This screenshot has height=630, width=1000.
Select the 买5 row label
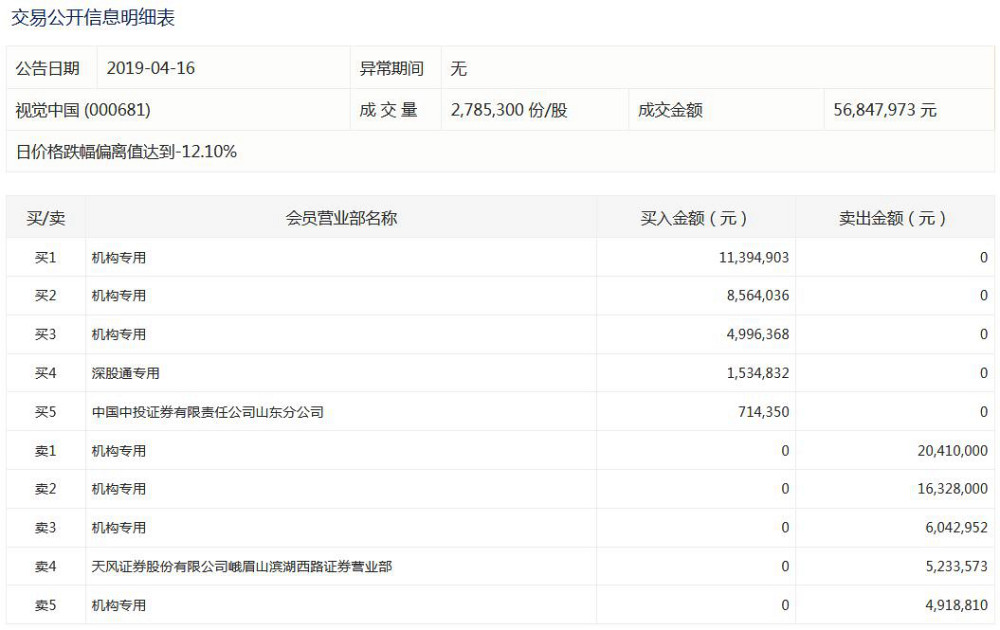[x=45, y=413]
